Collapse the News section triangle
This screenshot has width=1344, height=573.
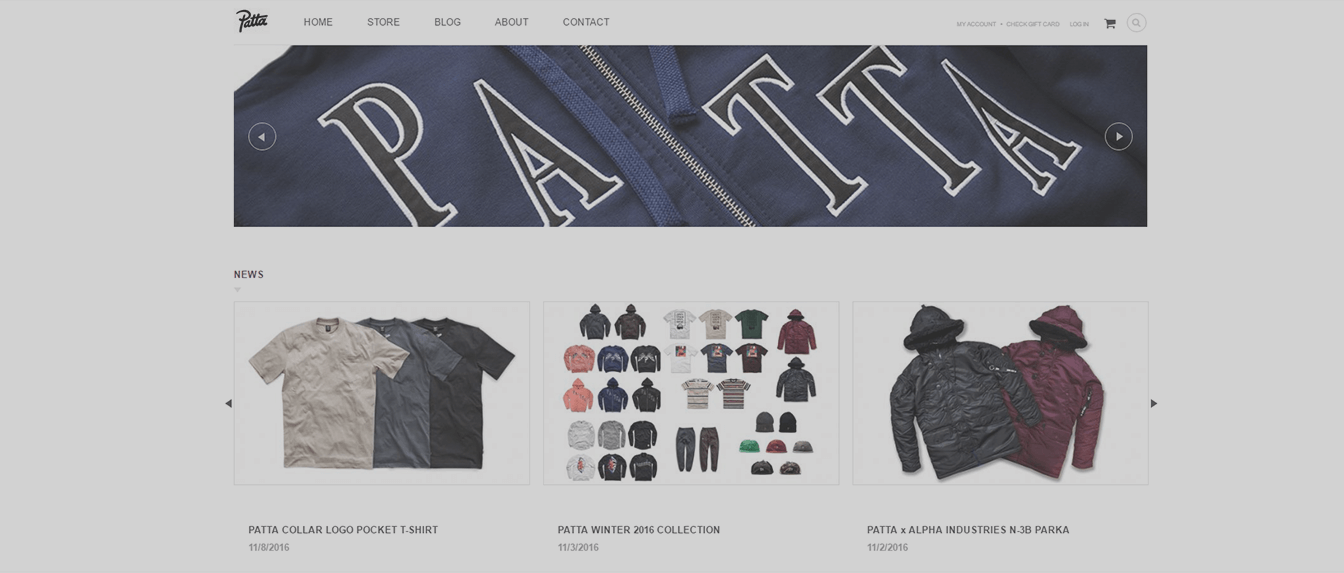pyautogui.click(x=237, y=290)
